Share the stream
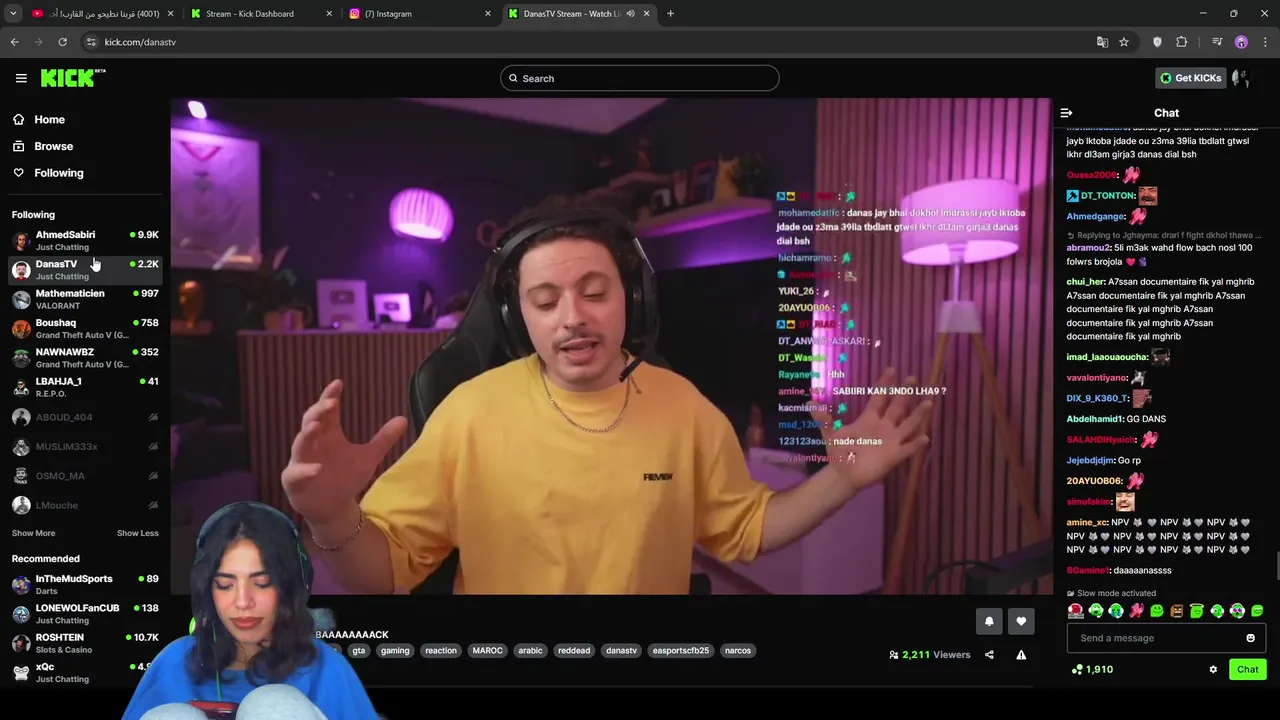The height and width of the screenshot is (720, 1280). (x=989, y=655)
